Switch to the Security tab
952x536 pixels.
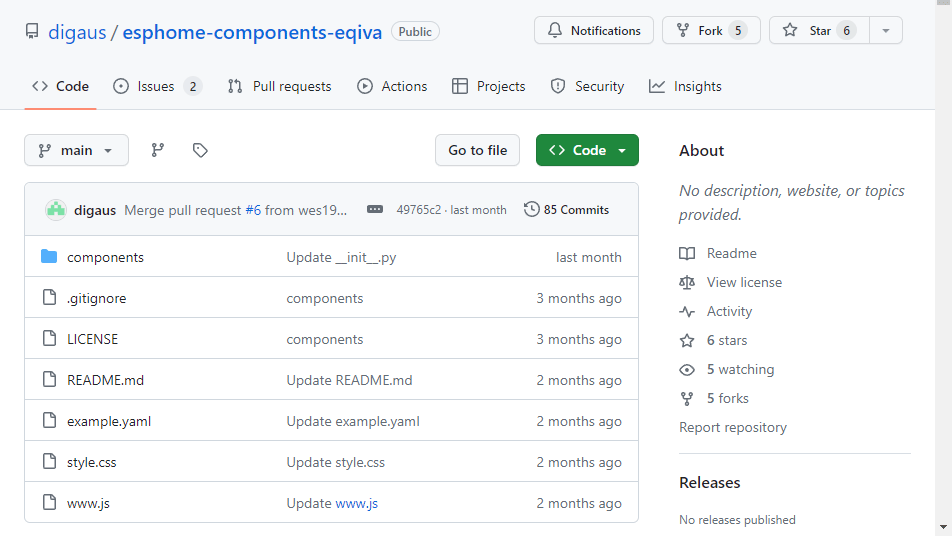click(x=587, y=86)
